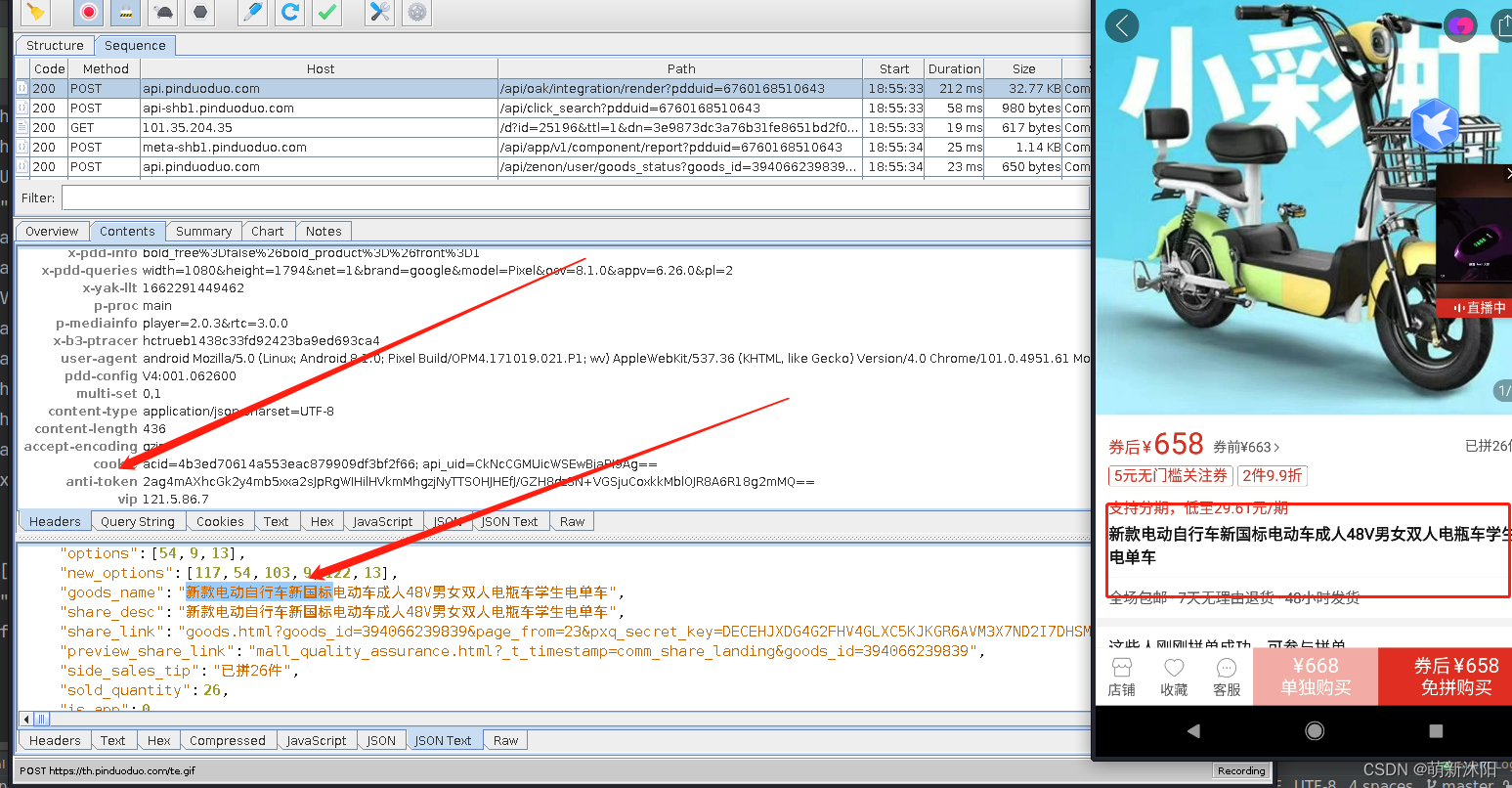Open the Chart tab
Image resolution: width=1512 pixels, height=788 pixels.
267,232
